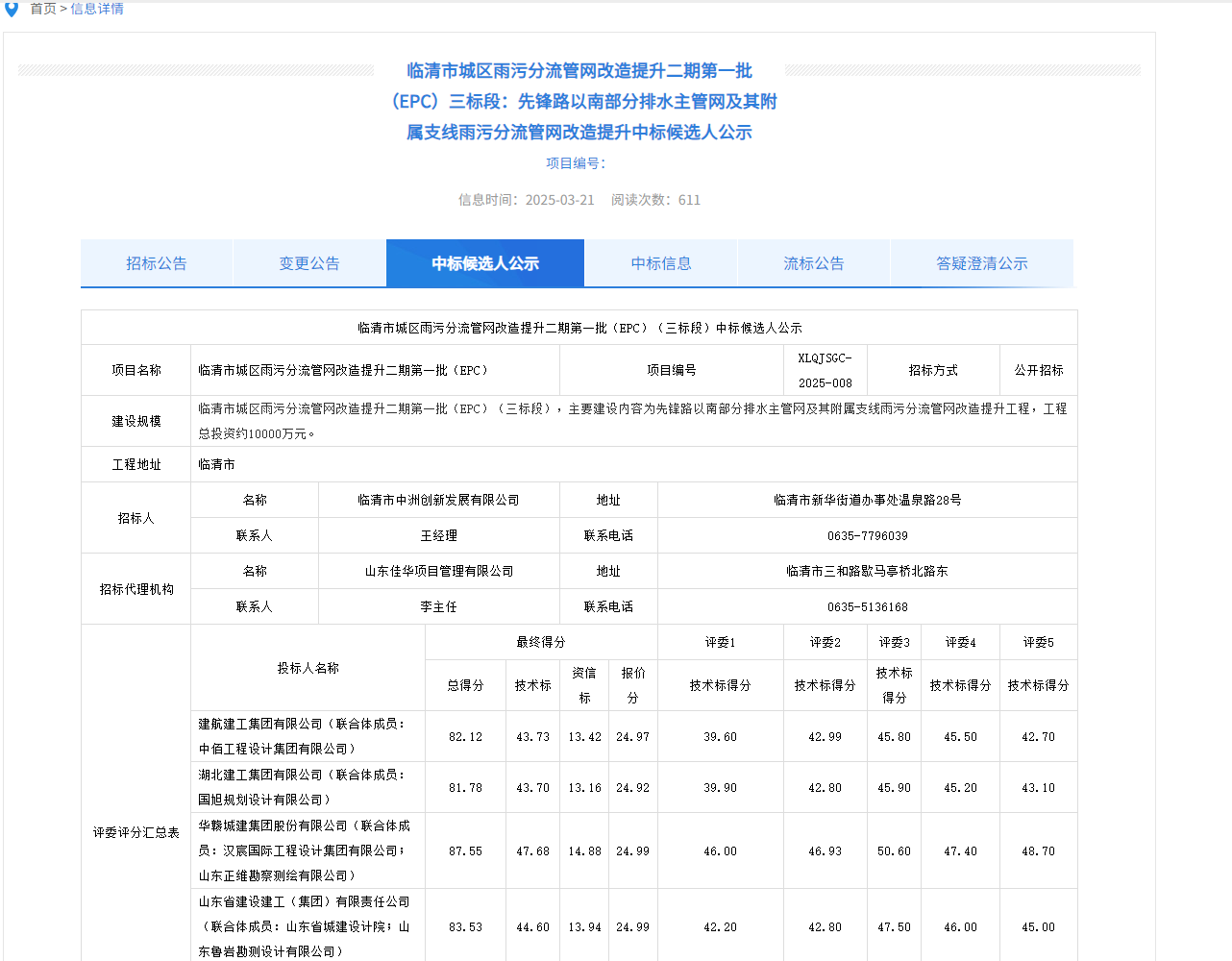Click the 评委3 column header
Viewport: 1232px width, 961px height.
pyautogui.click(x=895, y=642)
